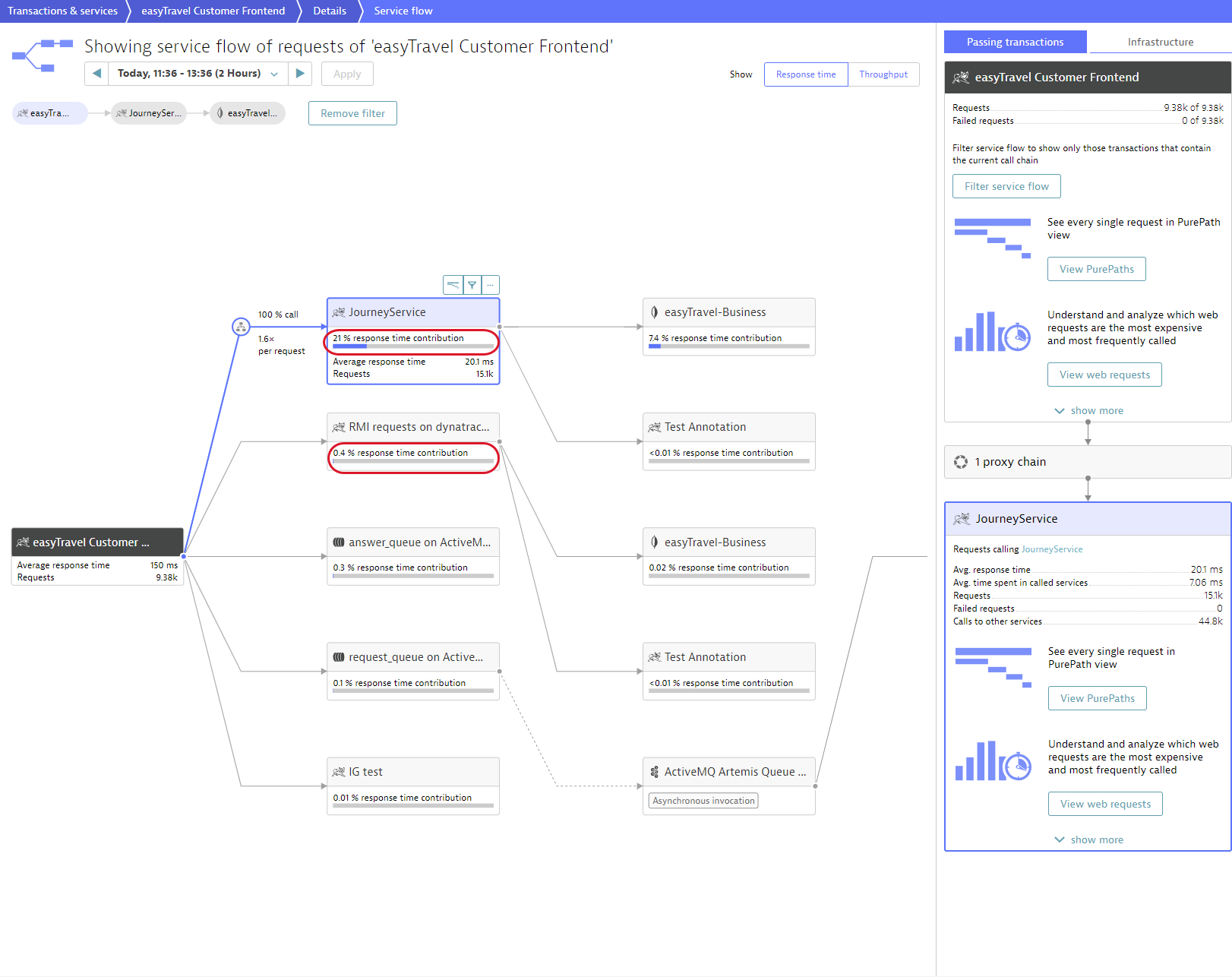Select the answer_queue on ActiveM... node
Image resolution: width=1232 pixels, height=977 pixels.
(413, 556)
